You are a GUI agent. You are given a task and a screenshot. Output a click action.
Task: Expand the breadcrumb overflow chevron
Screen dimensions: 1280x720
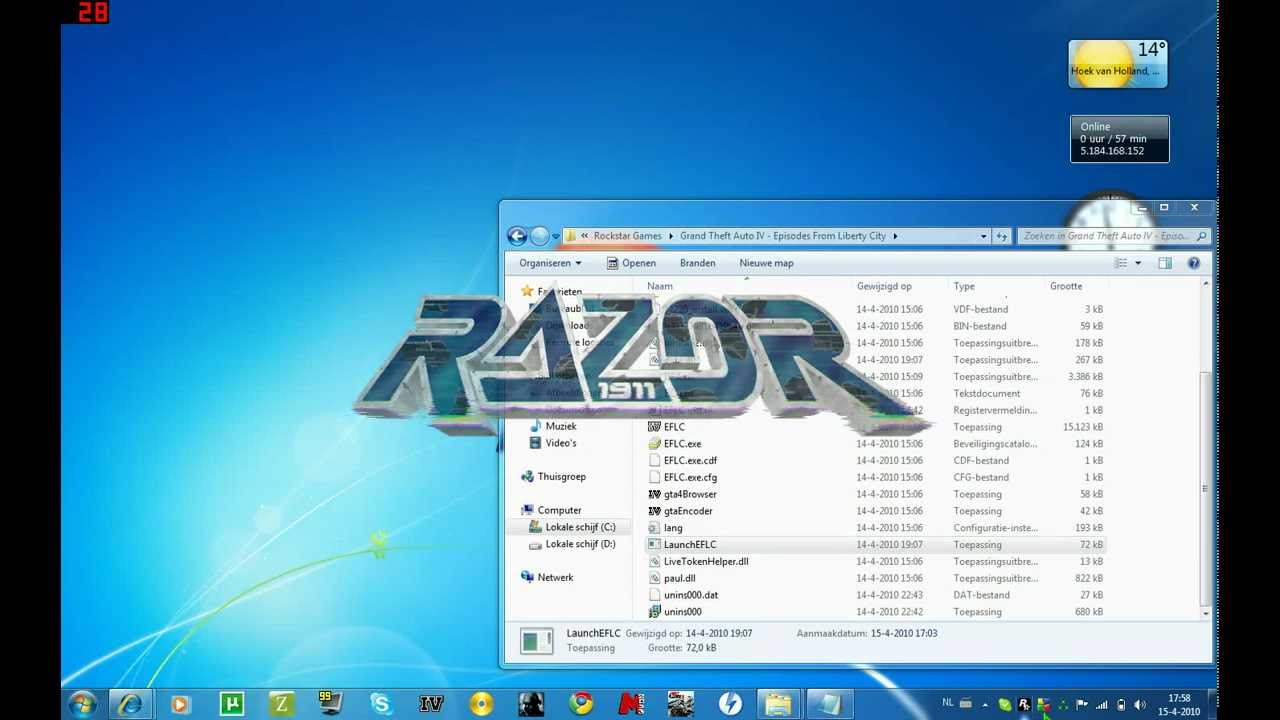point(584,236)
